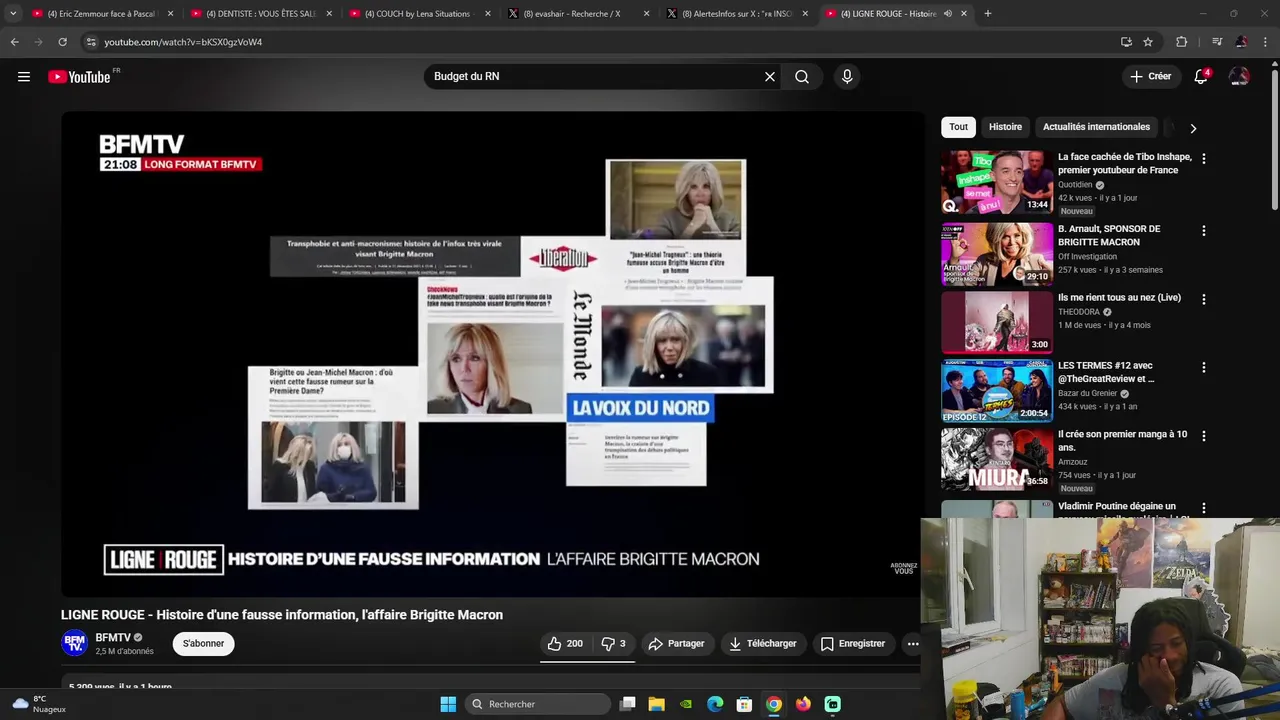This screenshot has height=720, width=1280.
Task: Open the BFMTV channel name link
Action: 113,638
